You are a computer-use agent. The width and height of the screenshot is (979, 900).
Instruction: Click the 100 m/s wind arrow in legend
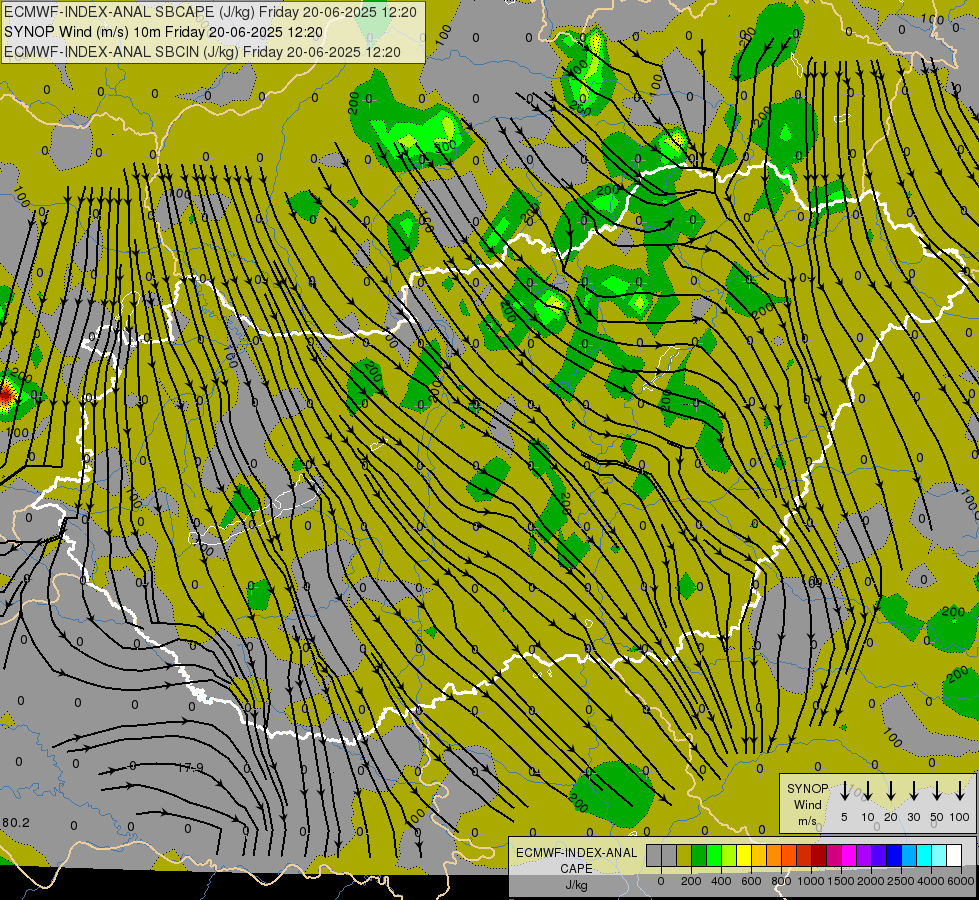click(960, 791)
